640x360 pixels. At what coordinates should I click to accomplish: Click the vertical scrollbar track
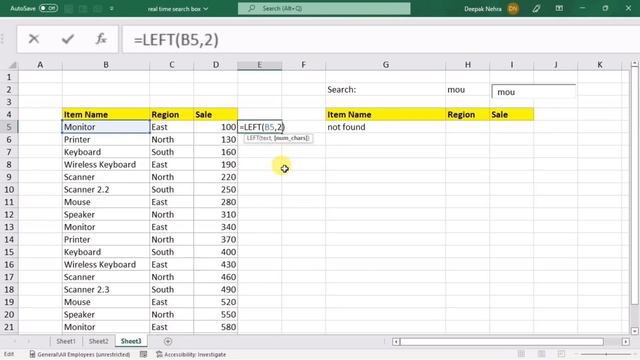click(634, 187)
